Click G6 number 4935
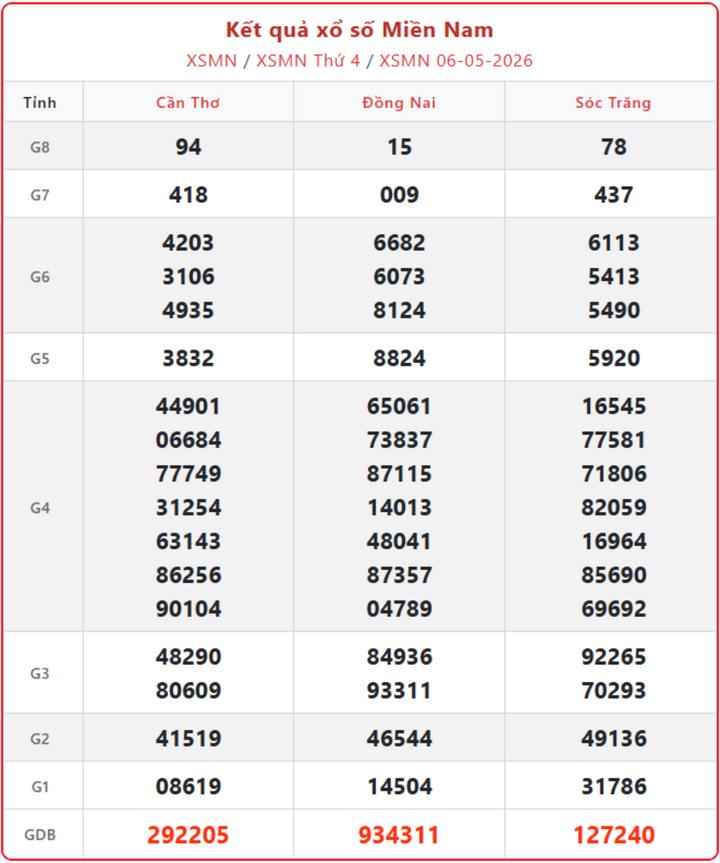The width and height of the screenshot is (720, 863). pyautogui.click(x=188, y=310)
